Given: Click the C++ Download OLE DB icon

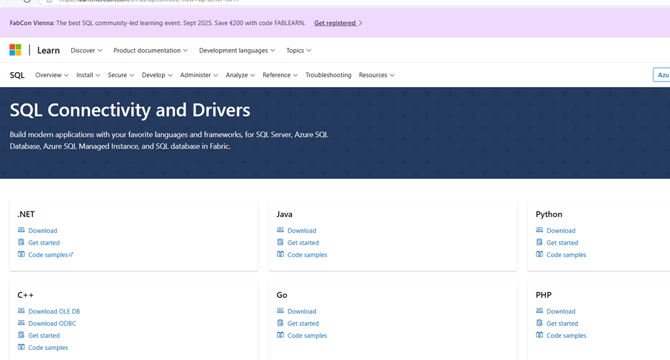Looking at the screenshot, I should click(x=21, y=310).
